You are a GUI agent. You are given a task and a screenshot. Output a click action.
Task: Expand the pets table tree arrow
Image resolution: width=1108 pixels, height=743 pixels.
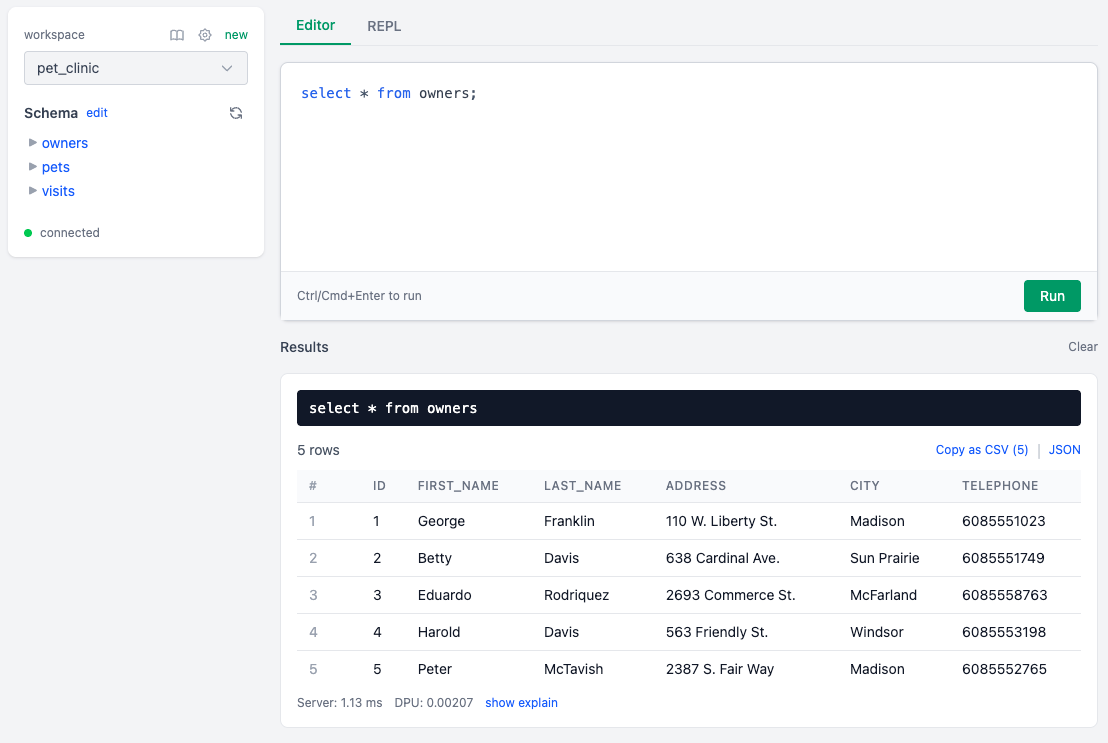click(x=33, y=167)
